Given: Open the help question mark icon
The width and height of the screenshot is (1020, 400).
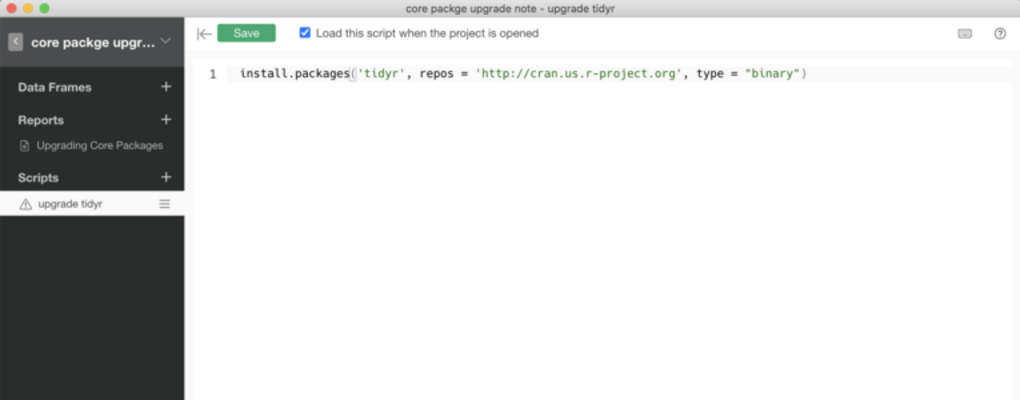Looking at the screenshot, I should tap(1000, 34).
